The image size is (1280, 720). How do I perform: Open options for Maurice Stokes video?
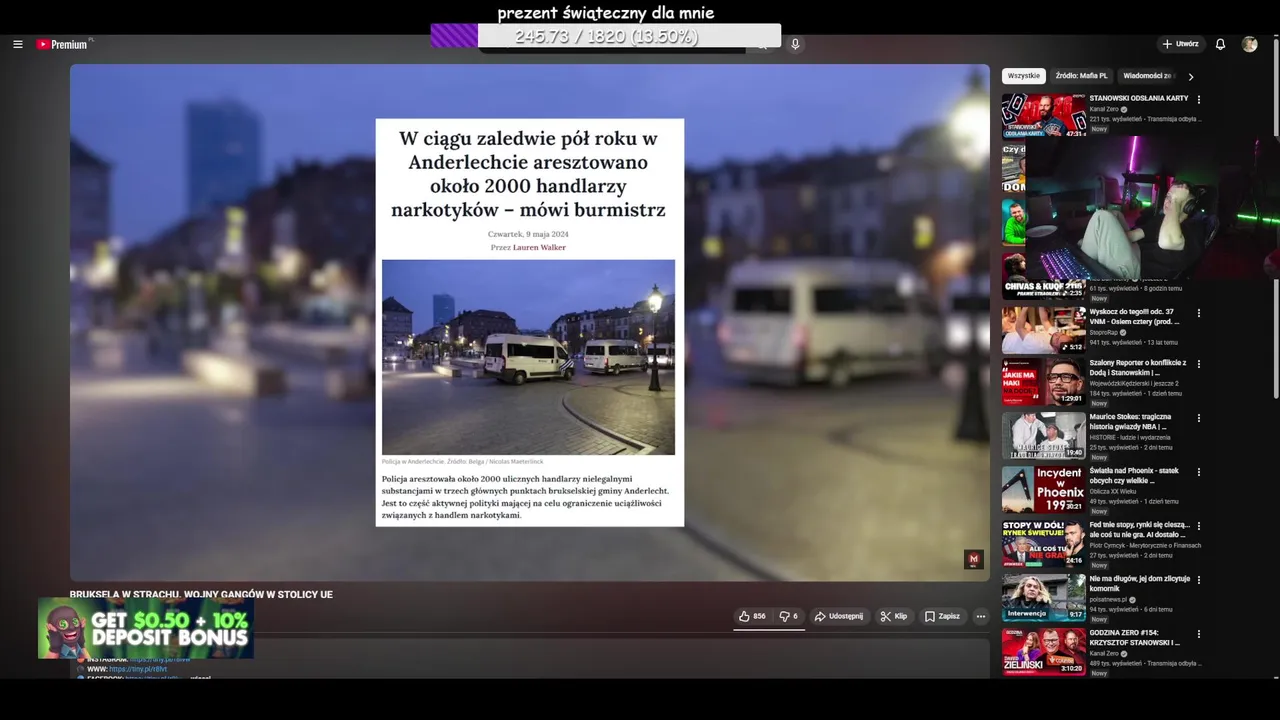pyautogui.click(x=1199, y=418)
